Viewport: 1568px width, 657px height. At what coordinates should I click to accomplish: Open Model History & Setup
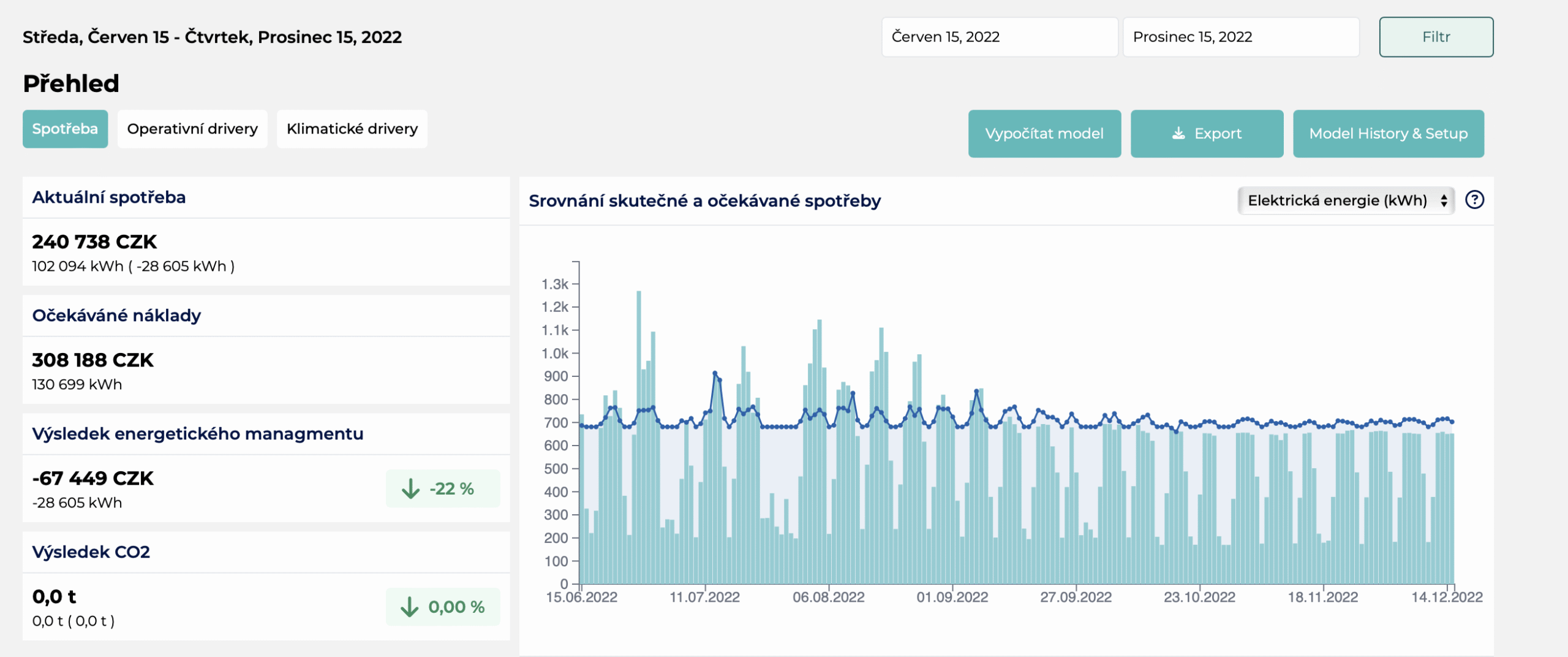pos(1389,134)
